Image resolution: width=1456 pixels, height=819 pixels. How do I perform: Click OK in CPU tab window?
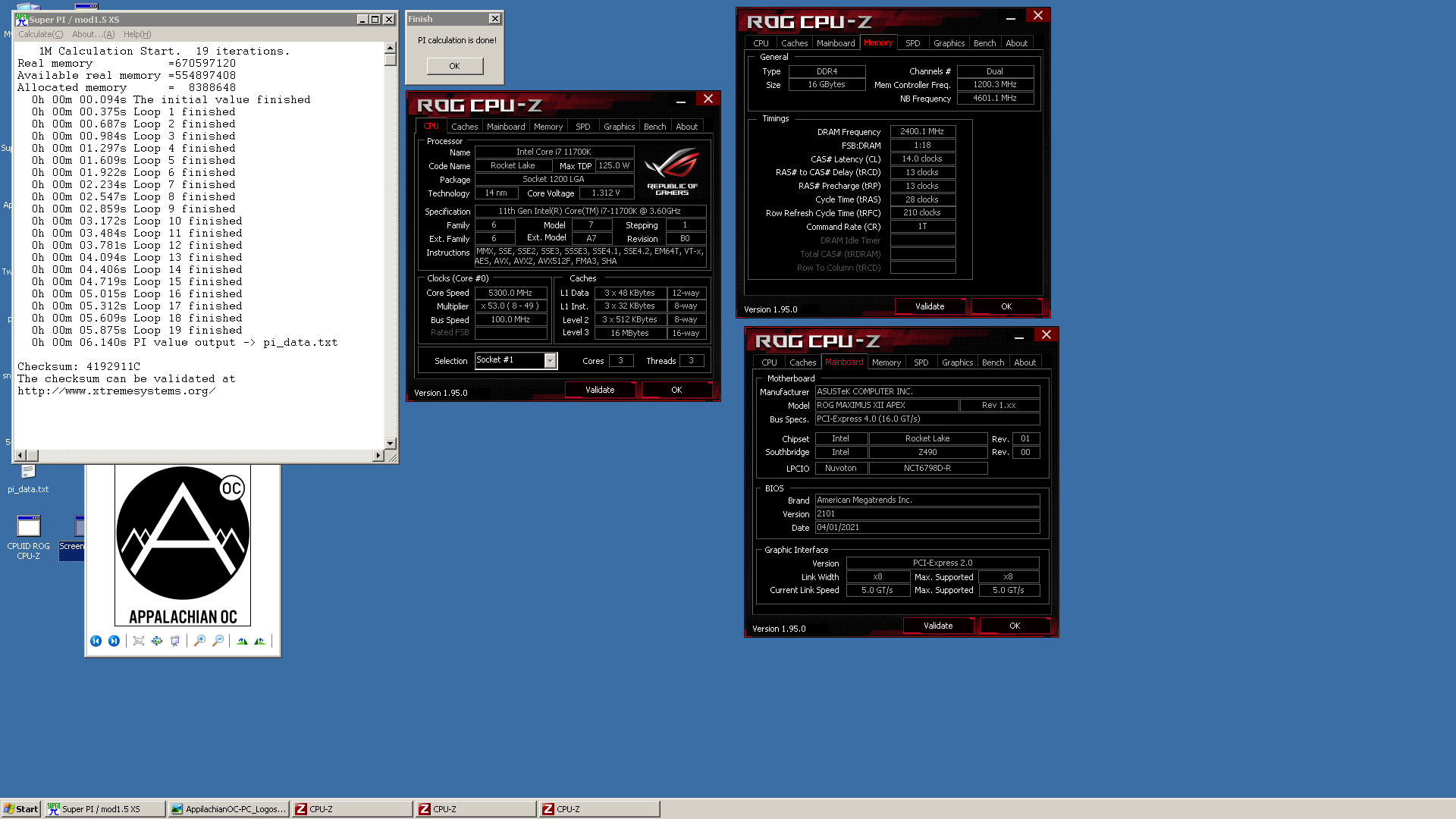676,390
